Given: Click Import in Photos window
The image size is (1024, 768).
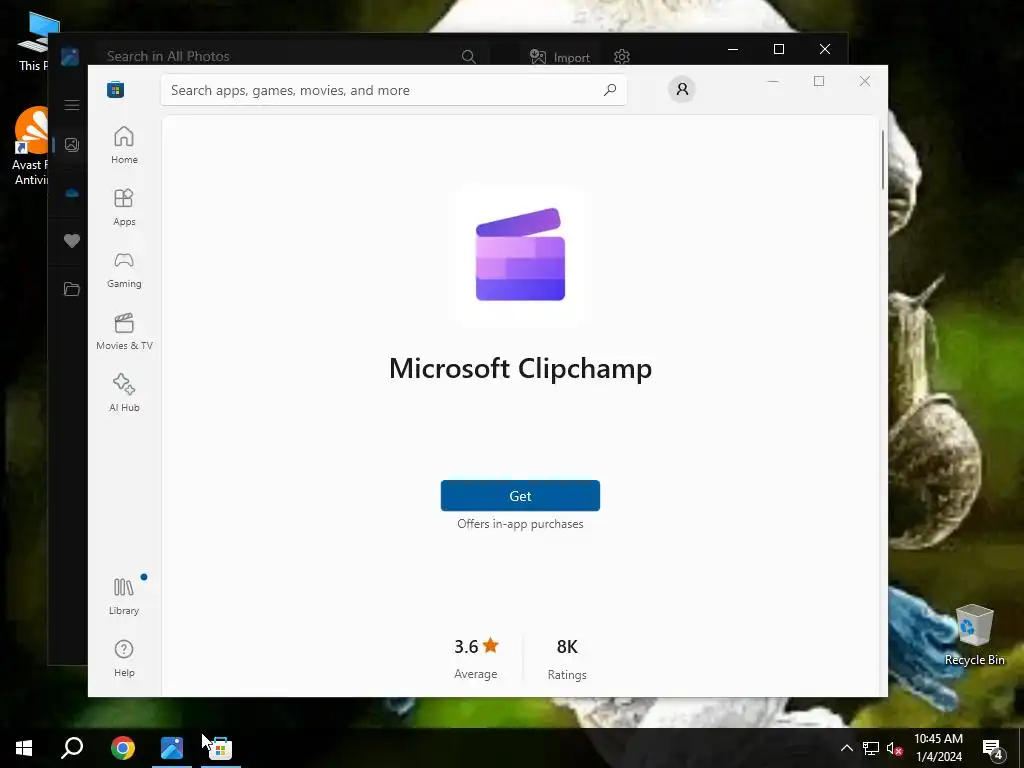Looking at the screenshot, I should pos(560,57).
